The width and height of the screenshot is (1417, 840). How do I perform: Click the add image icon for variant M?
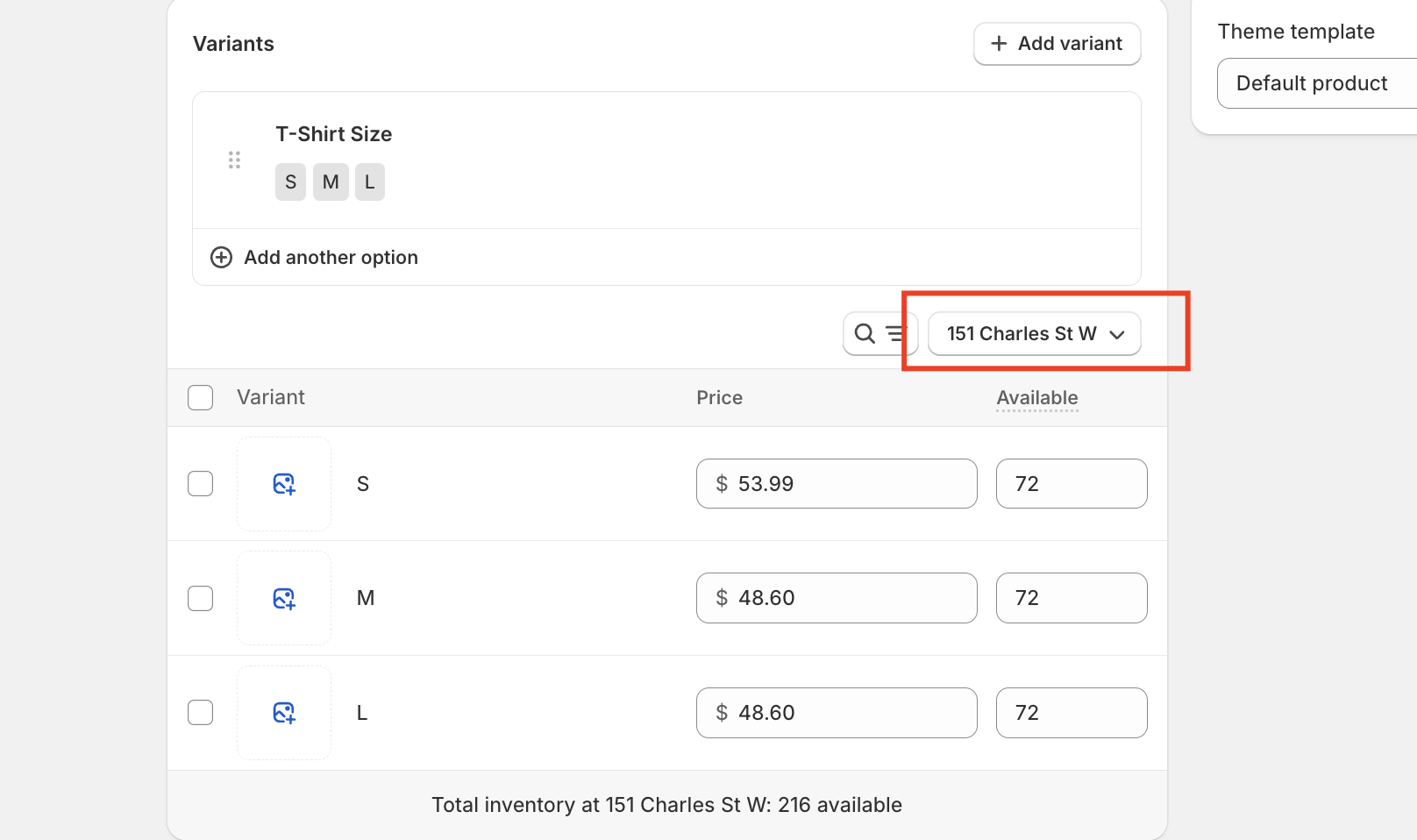[284, 598]
